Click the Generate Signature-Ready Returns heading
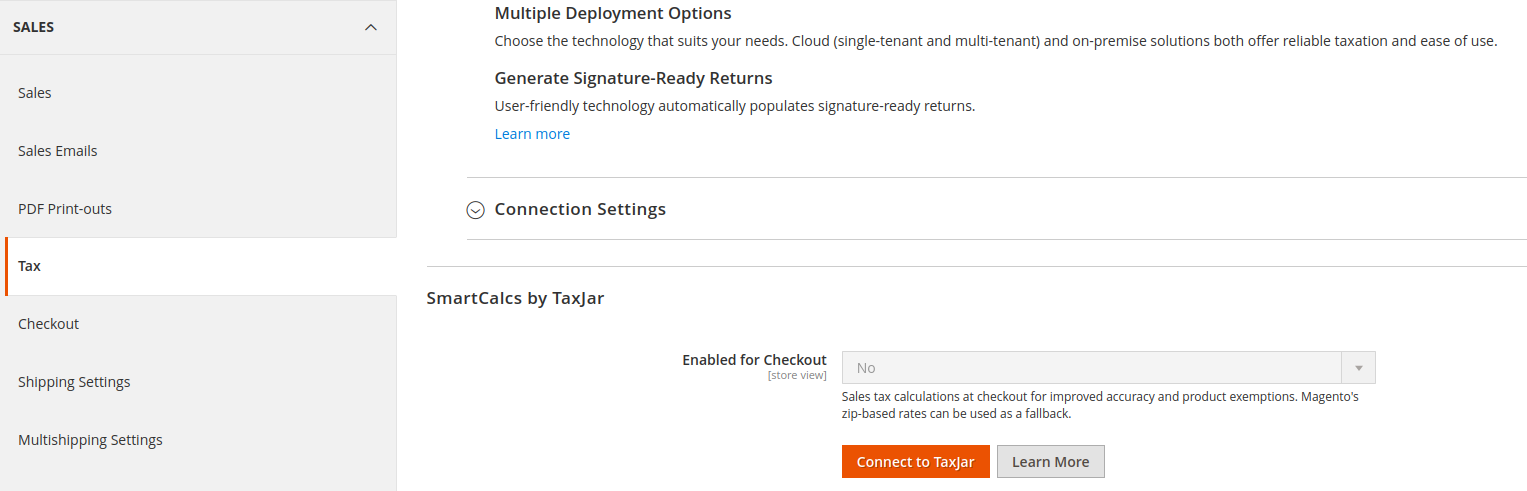Image resolution: width=1527 pixels, height=491 pixels. point(633,78)
